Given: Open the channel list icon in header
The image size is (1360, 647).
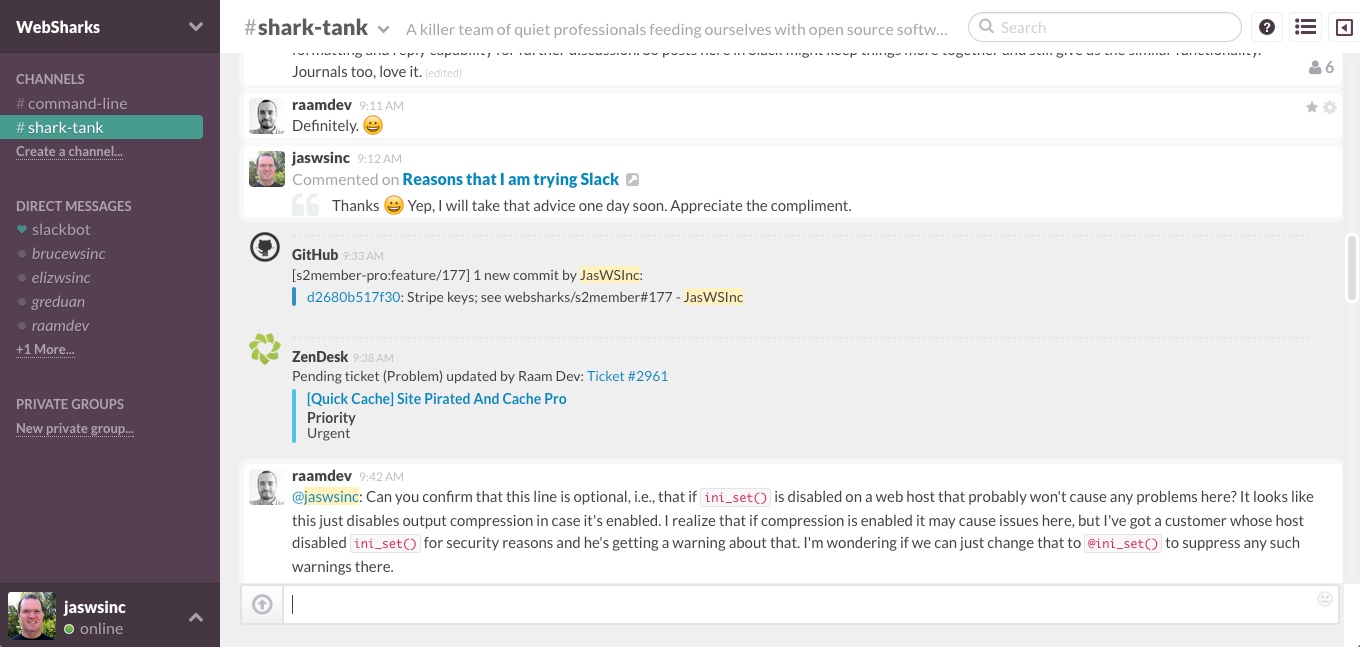Looking at the screenshot, I should pyautogui.click(x=1305, y=28).
